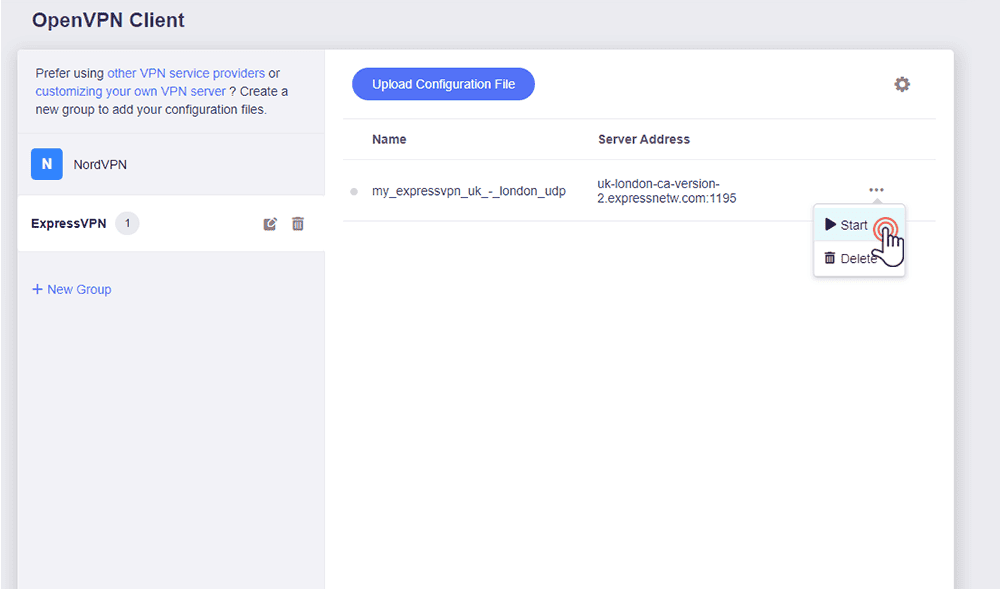This screenshot has height=589, width=1000.
Task: Click the status dot beside my_expressvpn_uk_-_london_udp
Action: pyautogui.click(x=354, y=191)
